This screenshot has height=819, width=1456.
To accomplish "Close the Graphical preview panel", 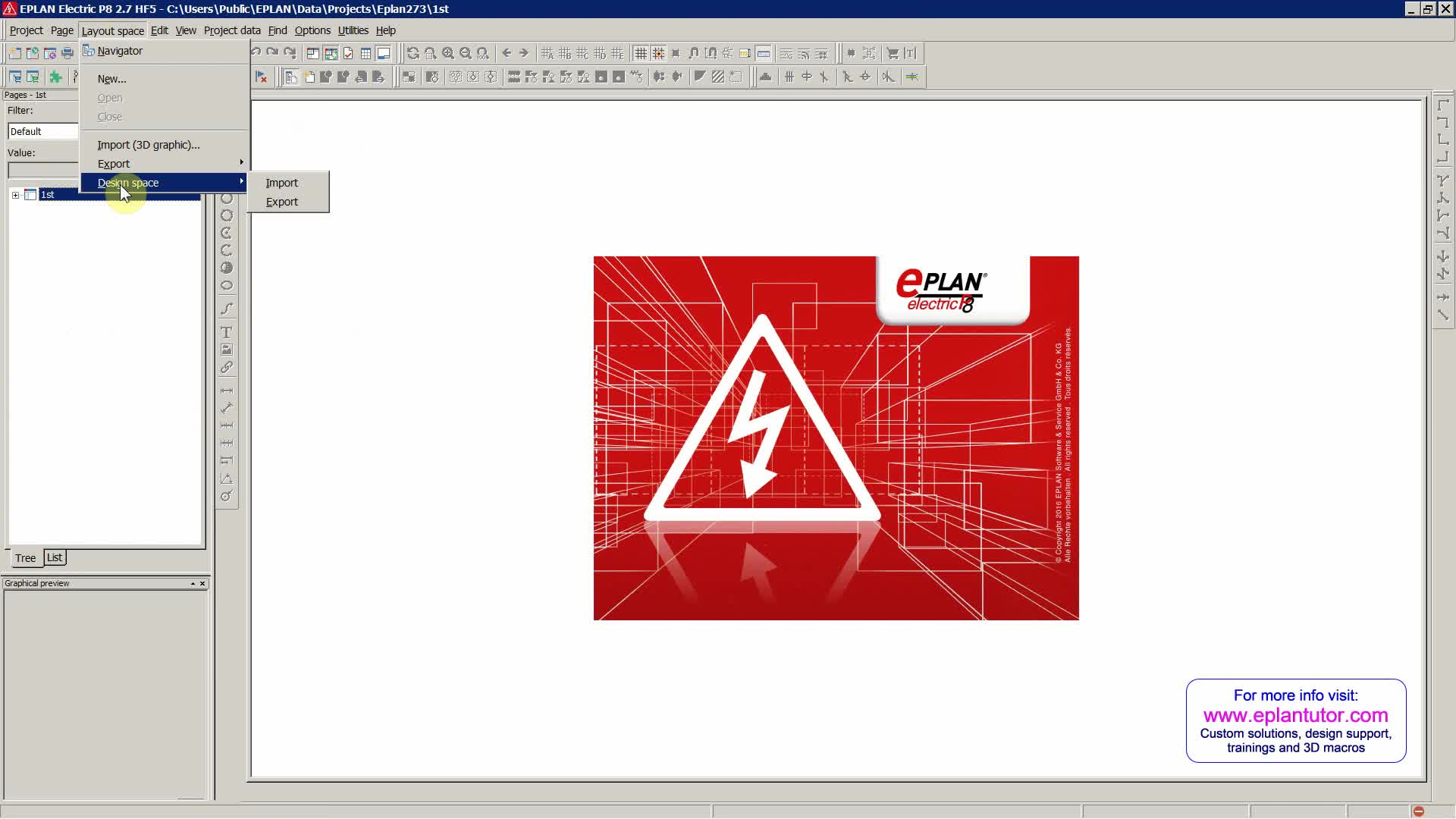I will point(202,584).
